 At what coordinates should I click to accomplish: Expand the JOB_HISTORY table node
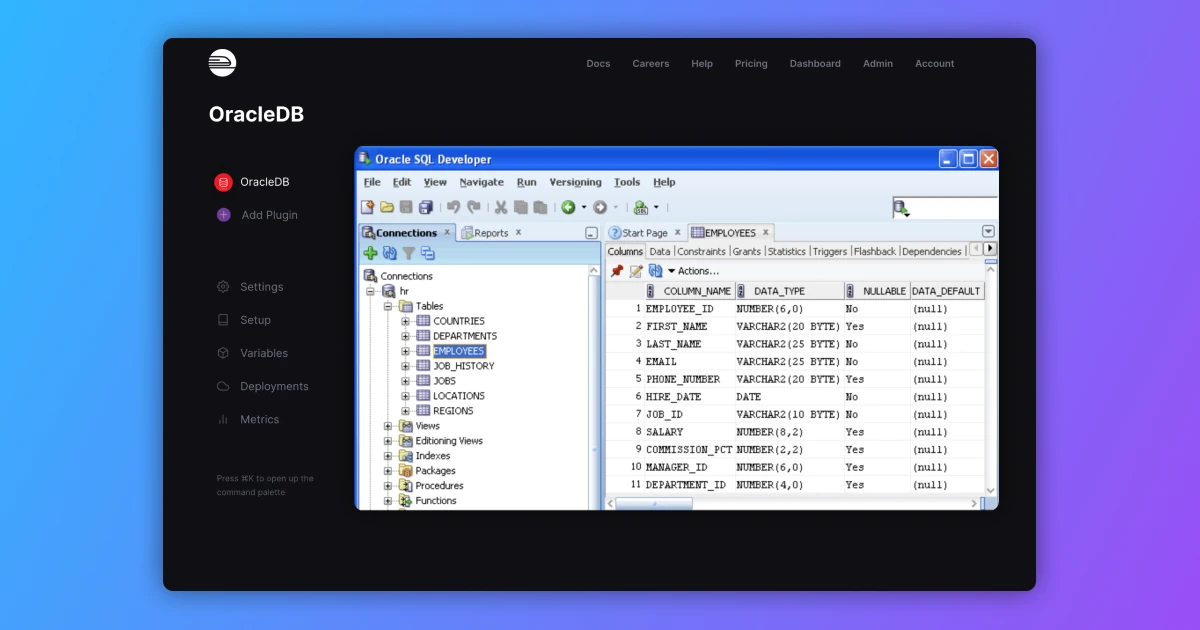405,366
